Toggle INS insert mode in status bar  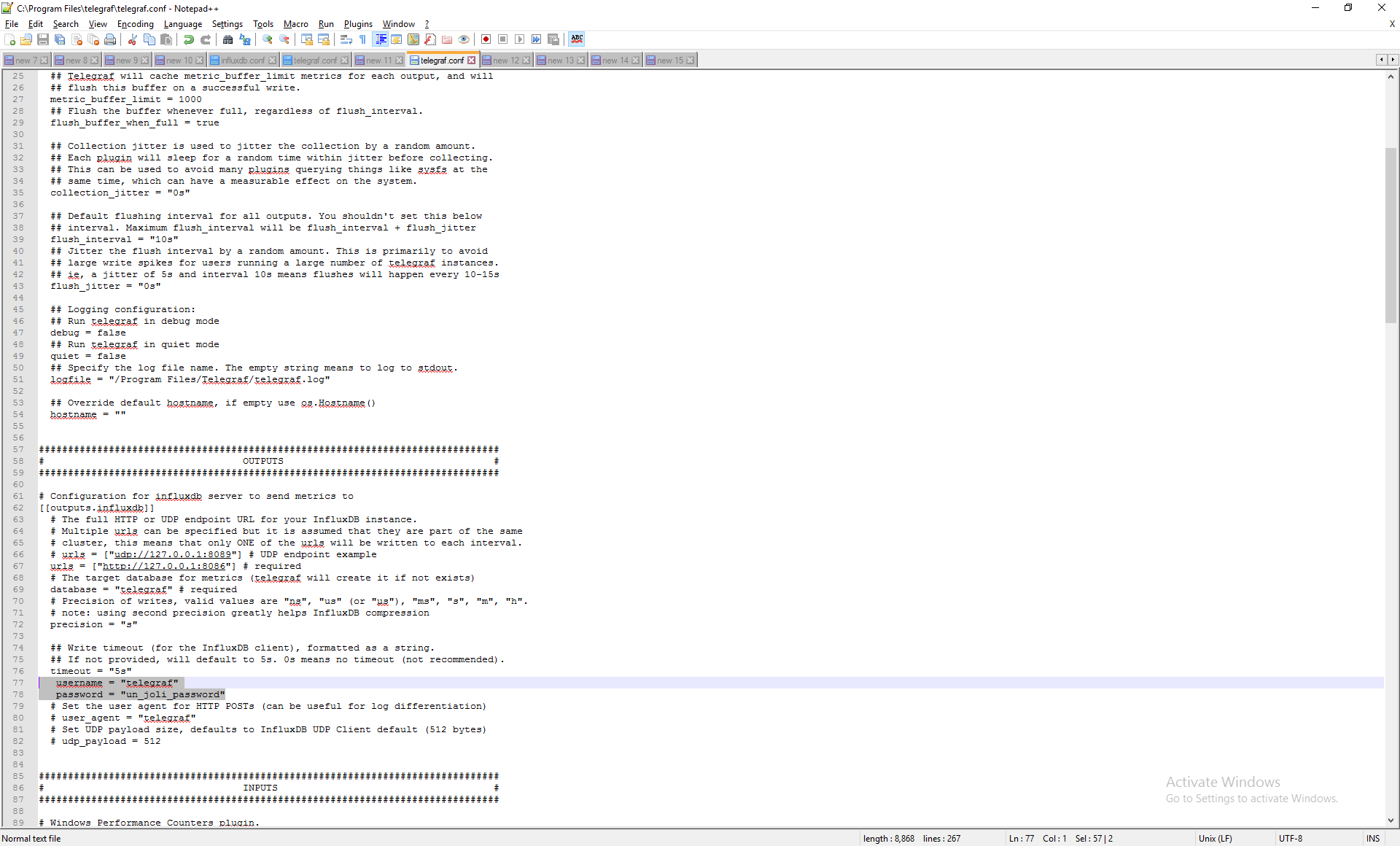coord(1373,839)
